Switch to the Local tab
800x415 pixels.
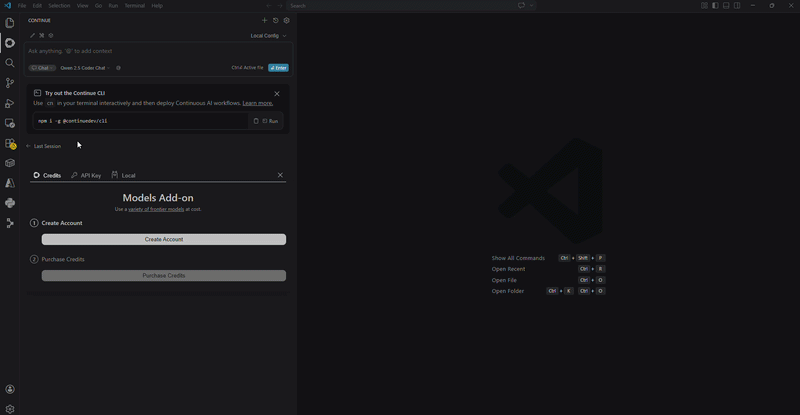click(123, 175)
